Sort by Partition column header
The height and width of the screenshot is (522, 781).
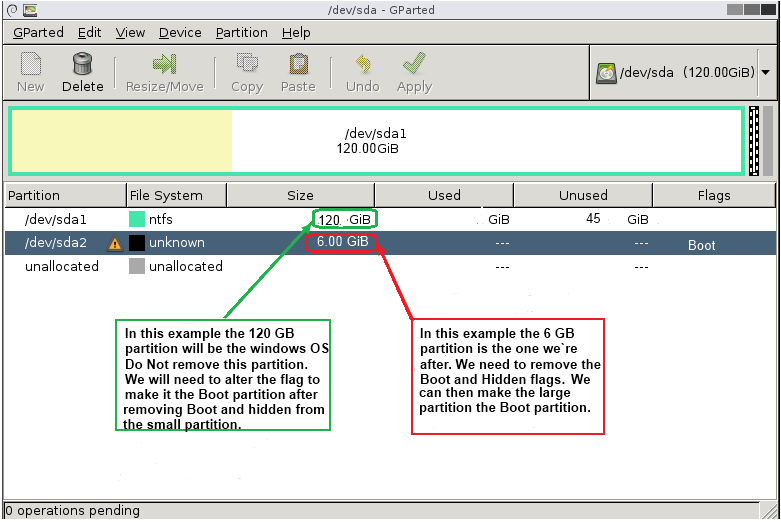(65, 195)
